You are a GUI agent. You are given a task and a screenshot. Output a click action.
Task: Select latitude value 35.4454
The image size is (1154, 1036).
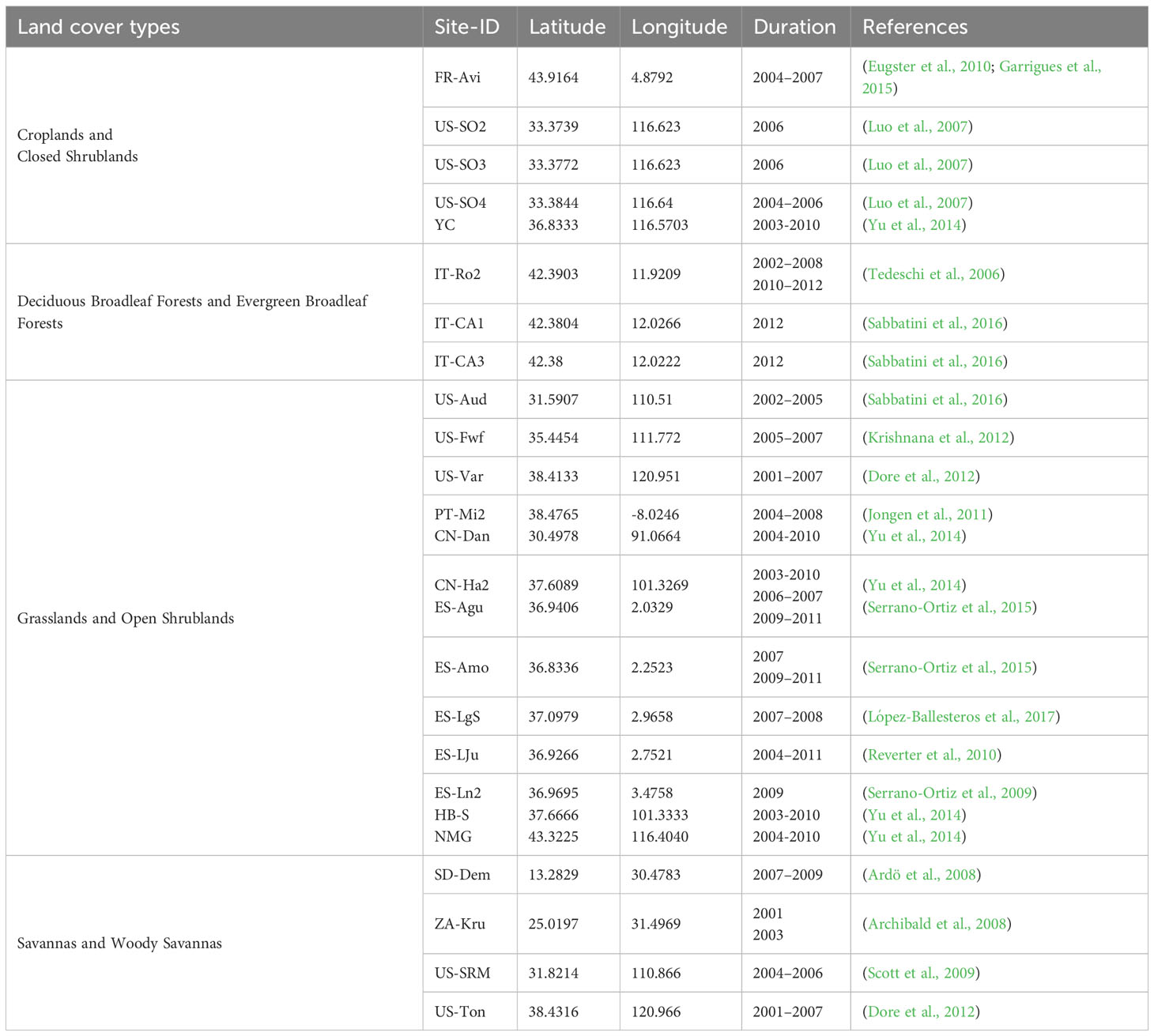point(553,438)
